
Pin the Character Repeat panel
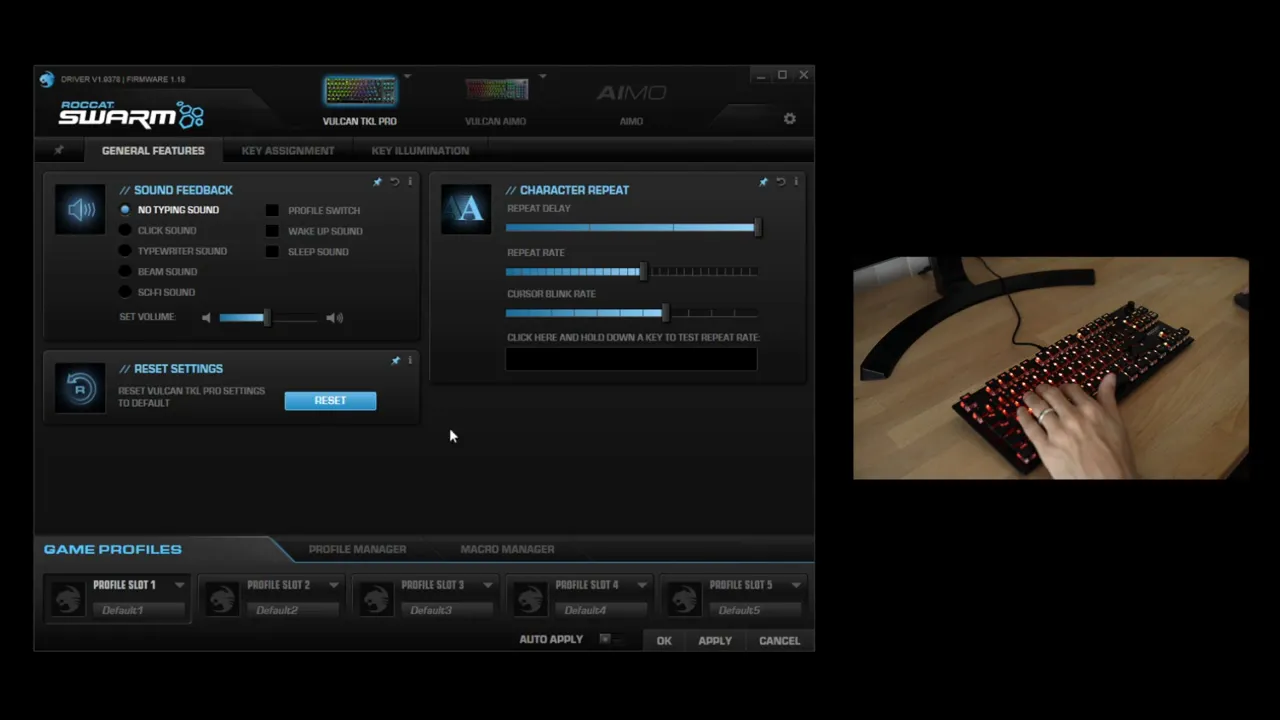(763, 182)
